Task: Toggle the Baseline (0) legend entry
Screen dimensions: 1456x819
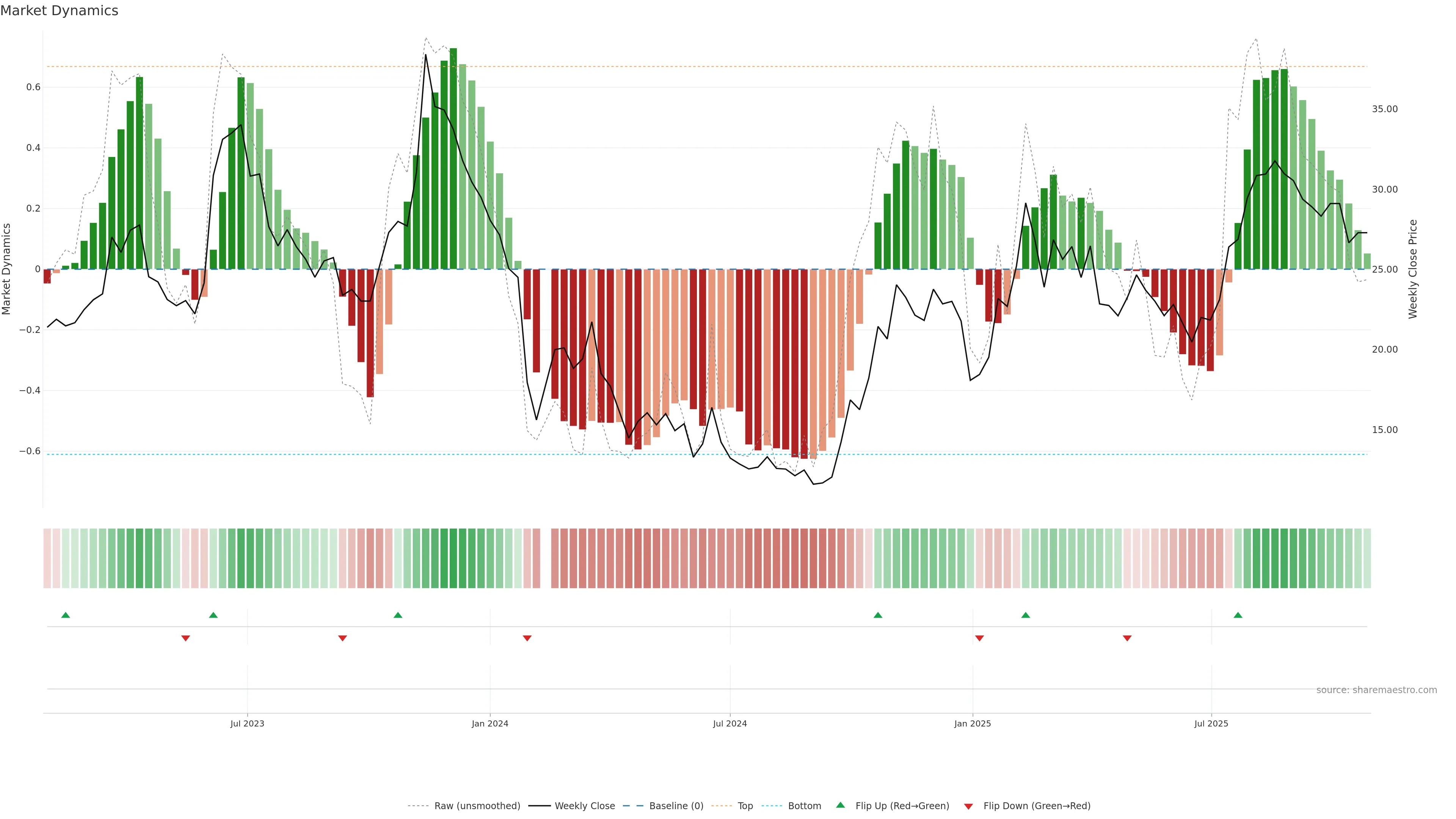Action: coord(676,806)
